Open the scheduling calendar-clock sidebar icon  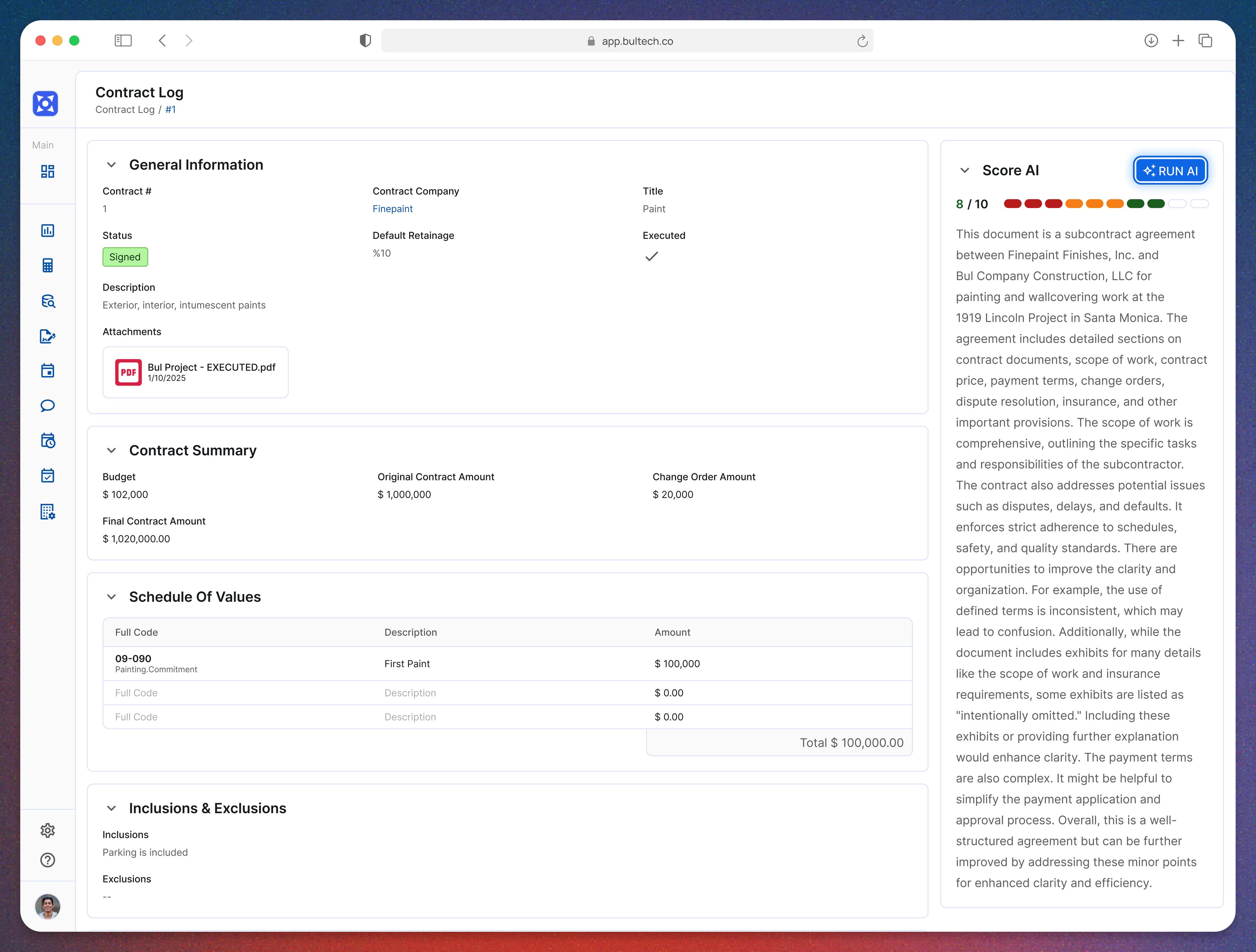(48, 441)
